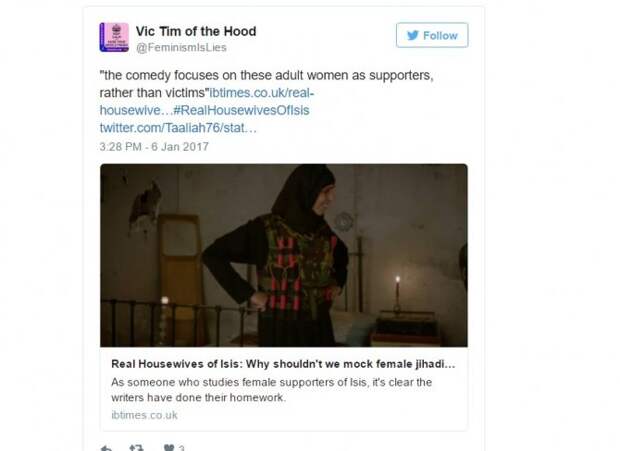Retweet using the retweet arrows icon
The width and height of the screenshot is (620, 451).
pos(136,448)
